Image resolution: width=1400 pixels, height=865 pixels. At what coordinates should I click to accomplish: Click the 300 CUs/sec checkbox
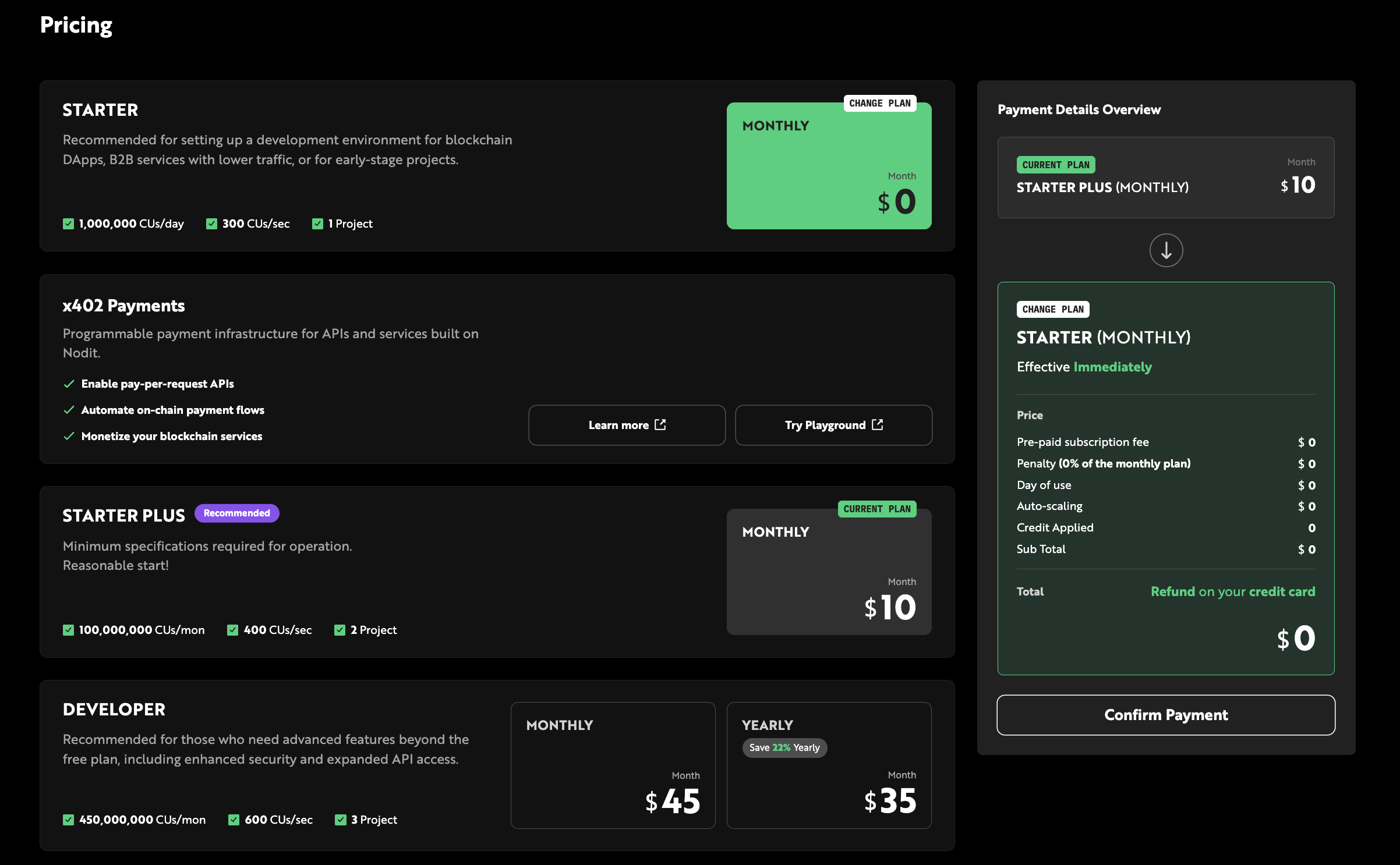tap(211, 224)
